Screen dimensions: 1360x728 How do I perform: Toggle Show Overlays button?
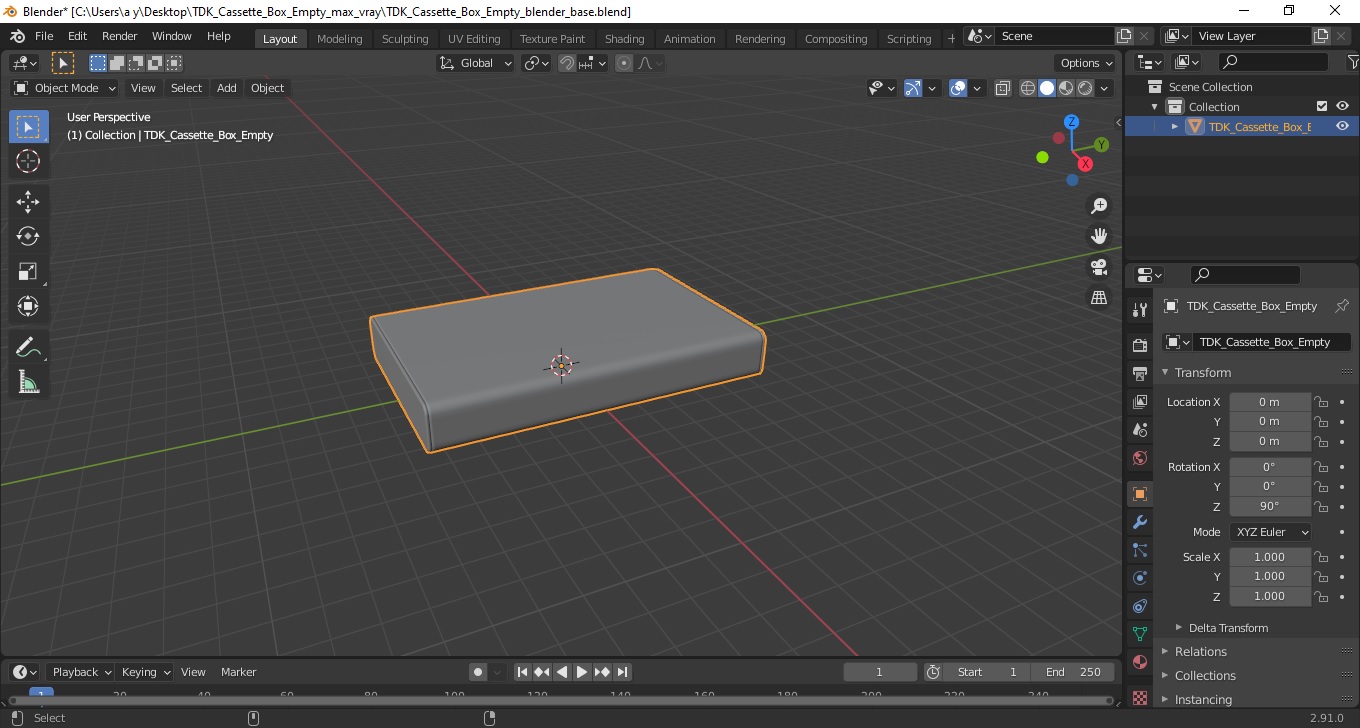click(x=958, y=88)
